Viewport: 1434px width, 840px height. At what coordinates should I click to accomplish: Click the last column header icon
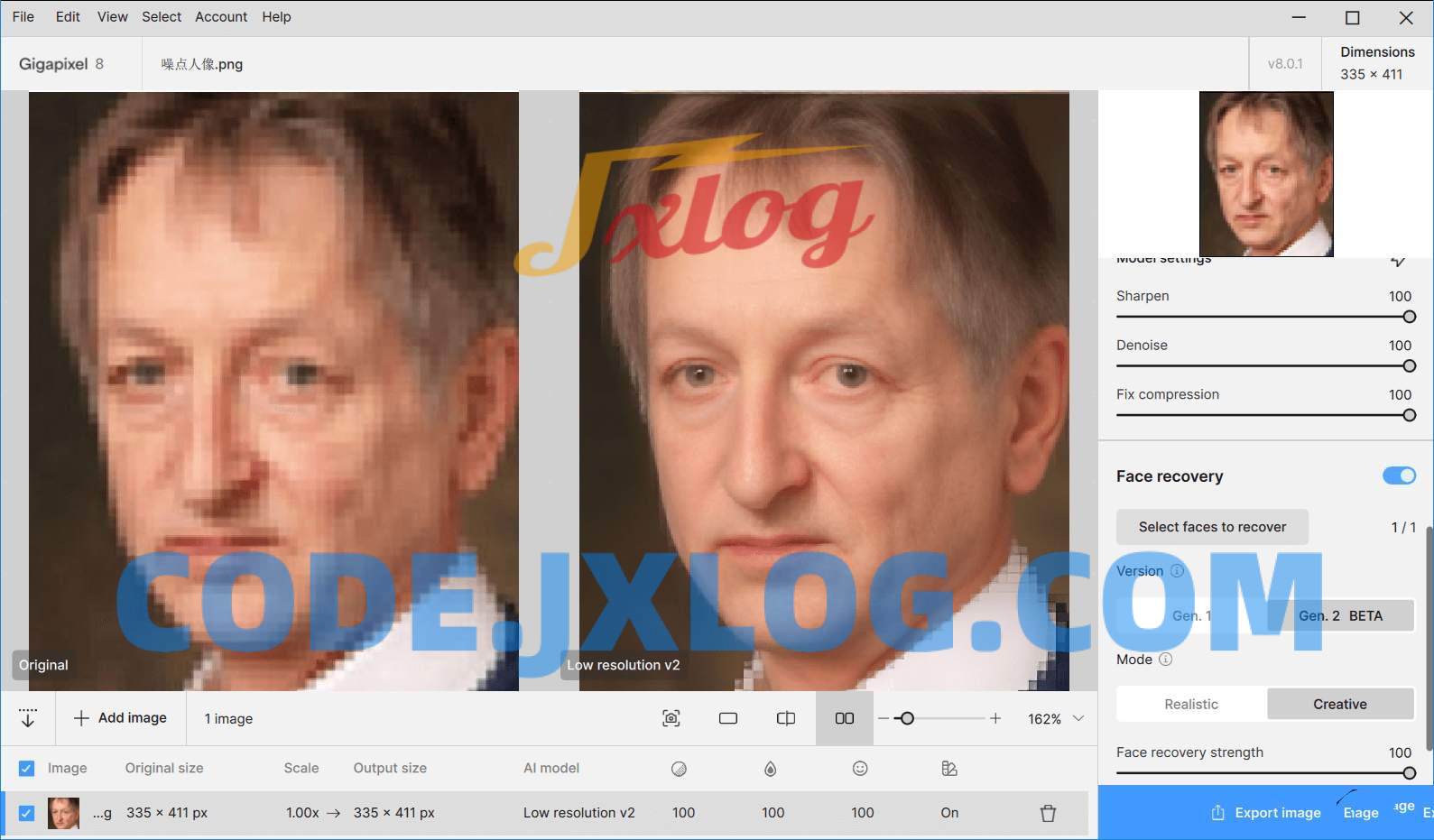949,768
